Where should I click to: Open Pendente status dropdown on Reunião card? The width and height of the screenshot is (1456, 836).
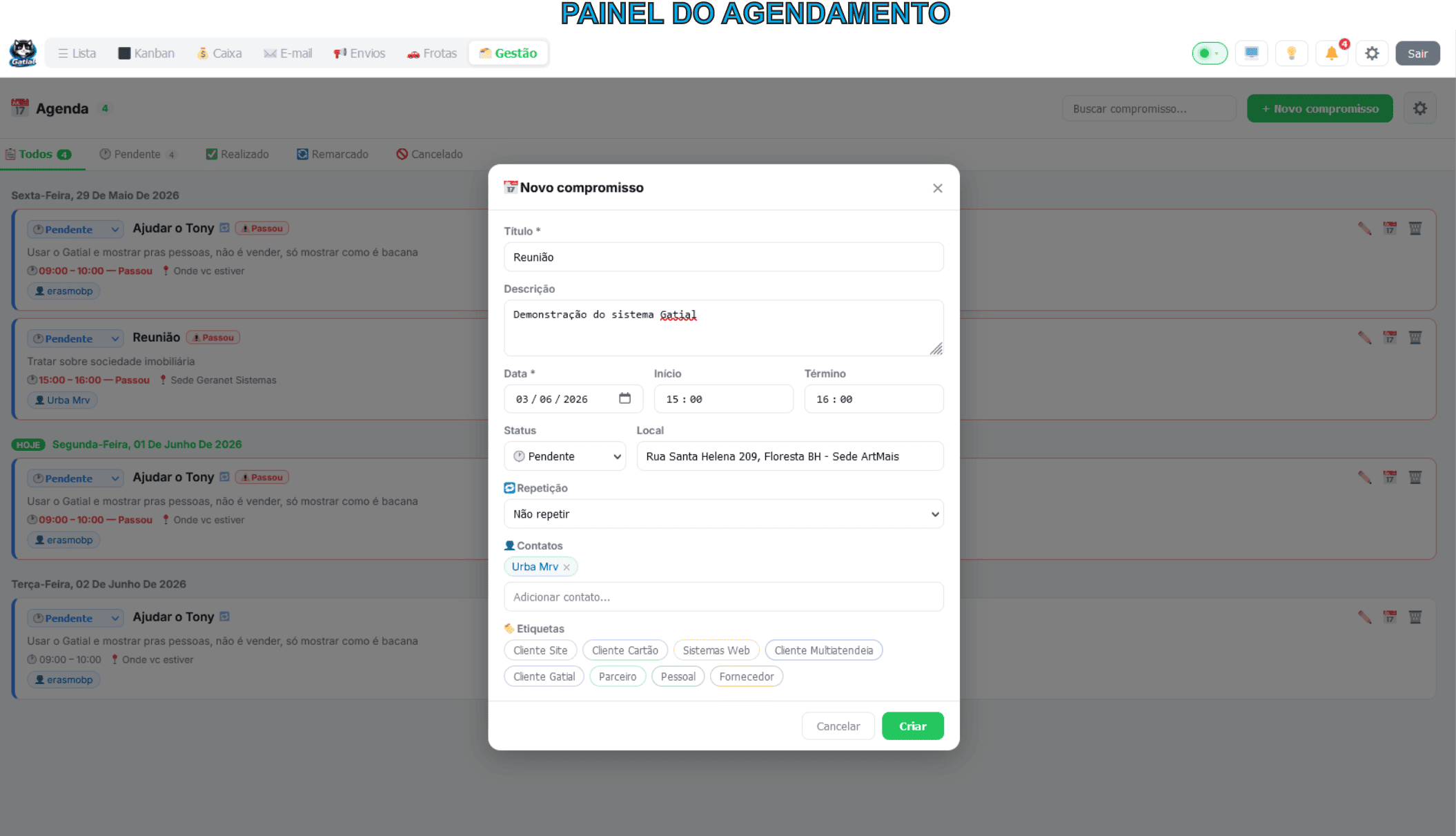coord(76,338)
